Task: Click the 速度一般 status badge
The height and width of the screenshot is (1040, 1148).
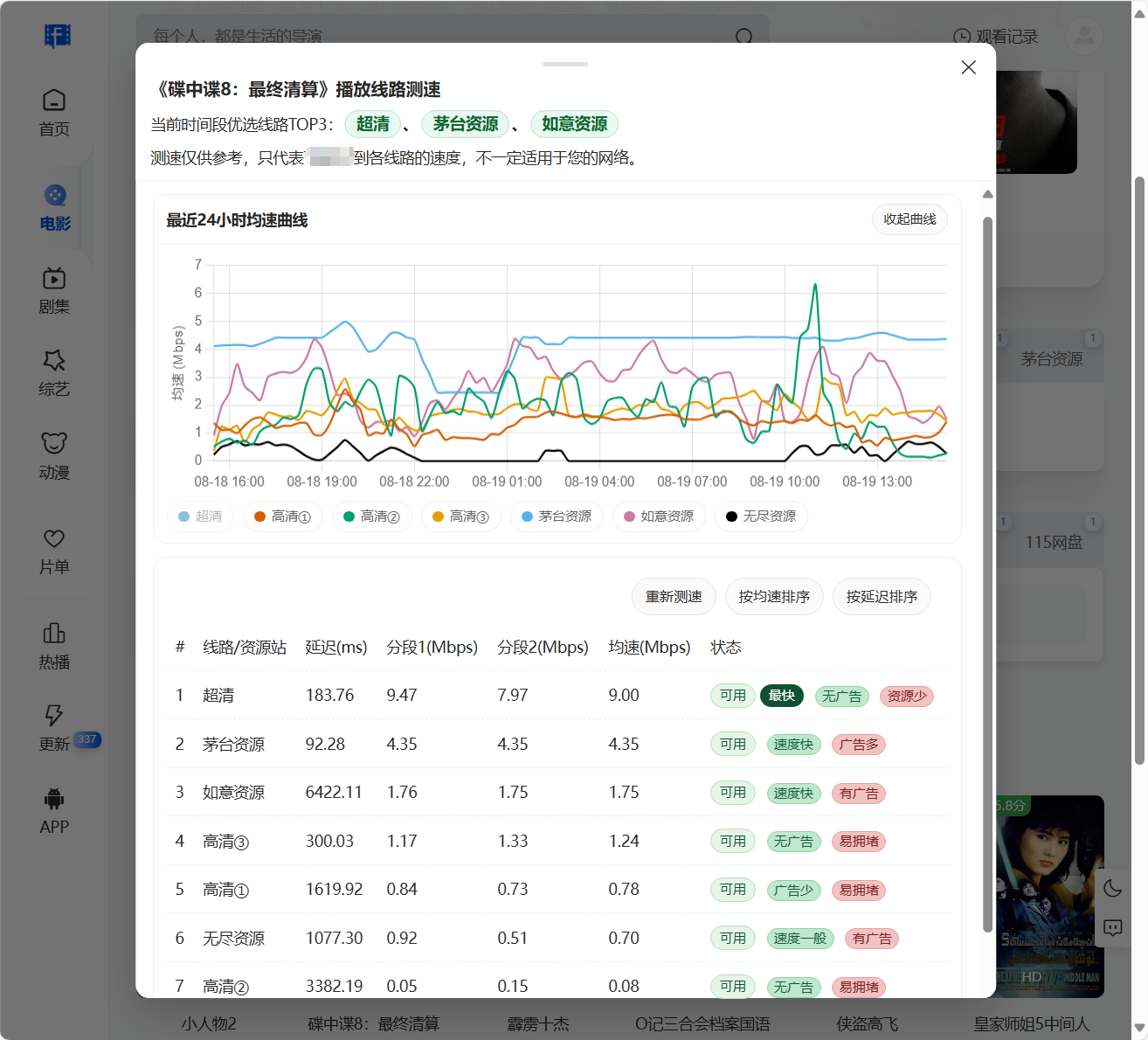Action: (x=800, y=939)
